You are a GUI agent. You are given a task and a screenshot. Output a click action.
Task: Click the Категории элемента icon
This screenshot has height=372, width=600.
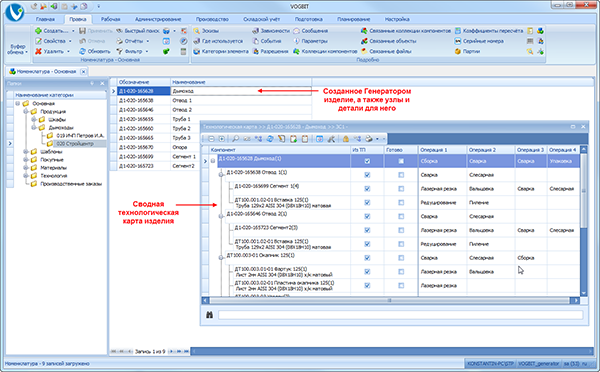coord(197,51)
